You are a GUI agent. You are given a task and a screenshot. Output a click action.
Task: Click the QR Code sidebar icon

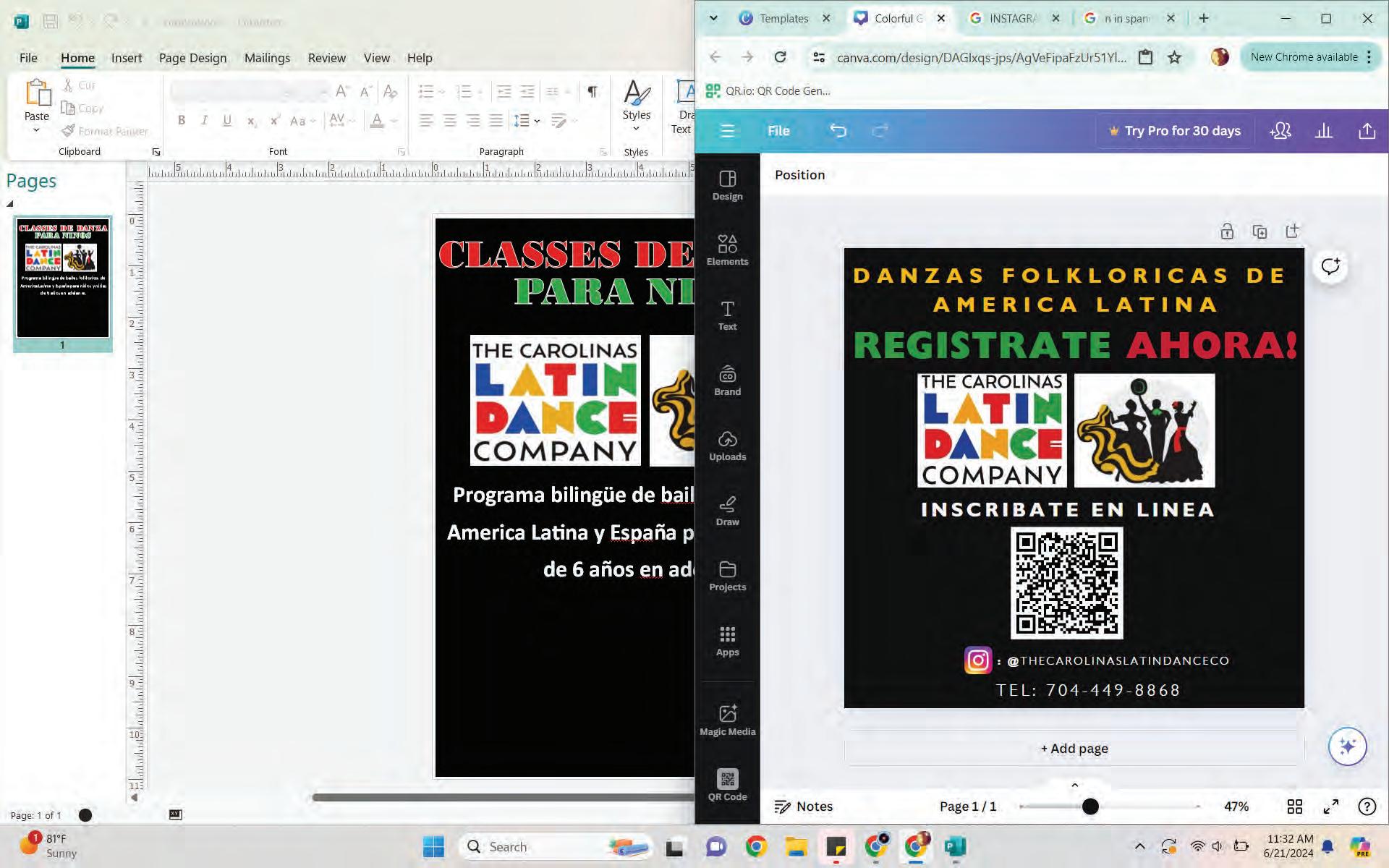pyautogui.click(x=727, y=785)
